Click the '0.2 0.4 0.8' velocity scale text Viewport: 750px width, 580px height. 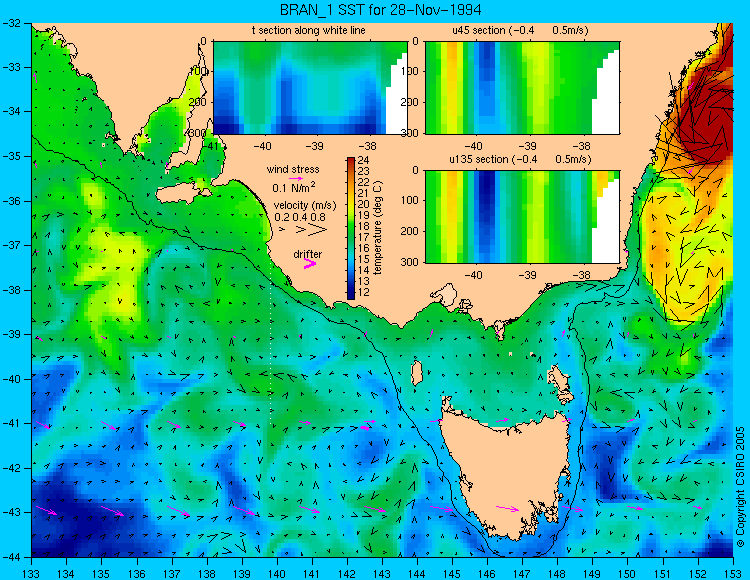[x=299, y=218]
